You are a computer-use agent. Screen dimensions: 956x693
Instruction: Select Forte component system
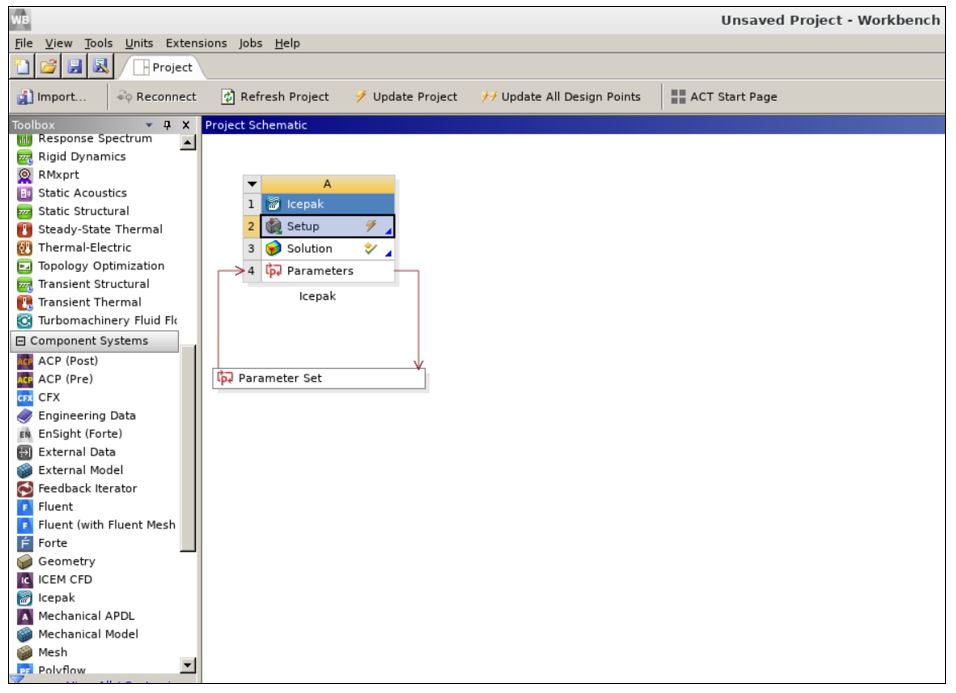[x=52, y=544]
